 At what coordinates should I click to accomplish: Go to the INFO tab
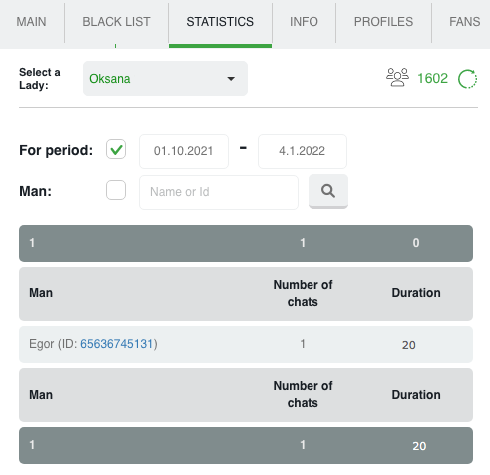click(x=304, y=22)
